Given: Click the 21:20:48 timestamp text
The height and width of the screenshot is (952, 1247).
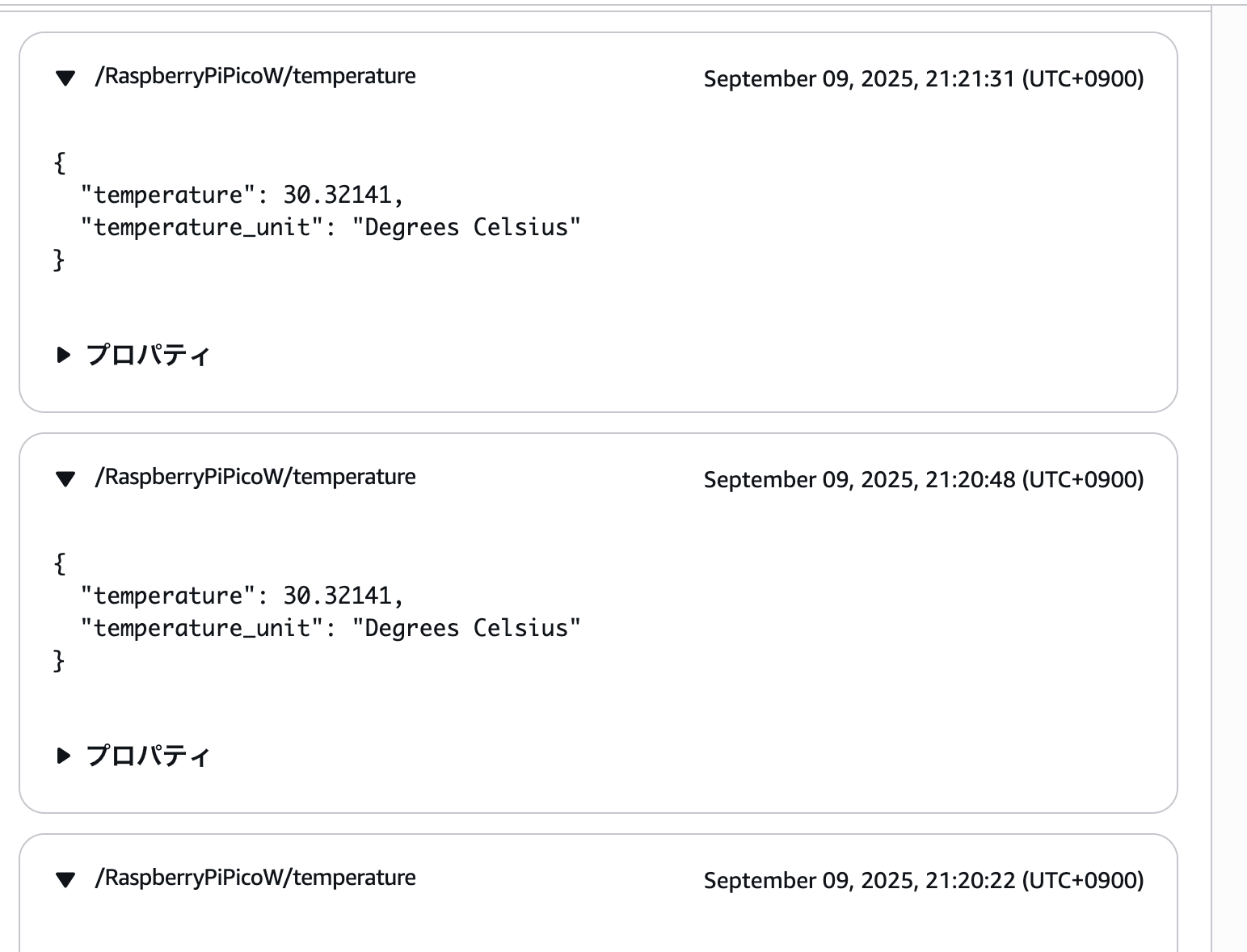Looking at the screenshot, I should (x=923, y=480).
